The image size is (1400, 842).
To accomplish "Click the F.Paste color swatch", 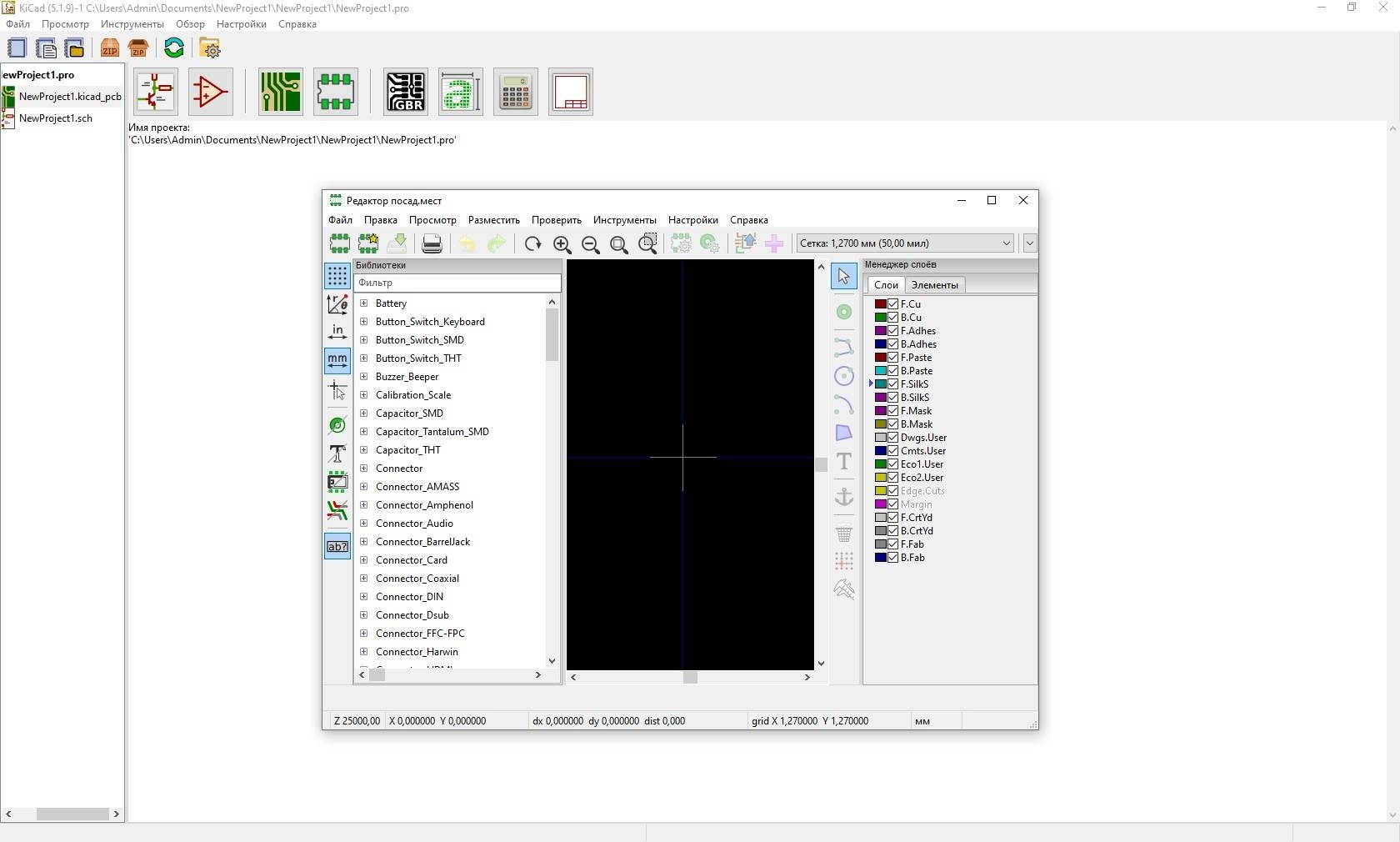I will click(880, 358).
